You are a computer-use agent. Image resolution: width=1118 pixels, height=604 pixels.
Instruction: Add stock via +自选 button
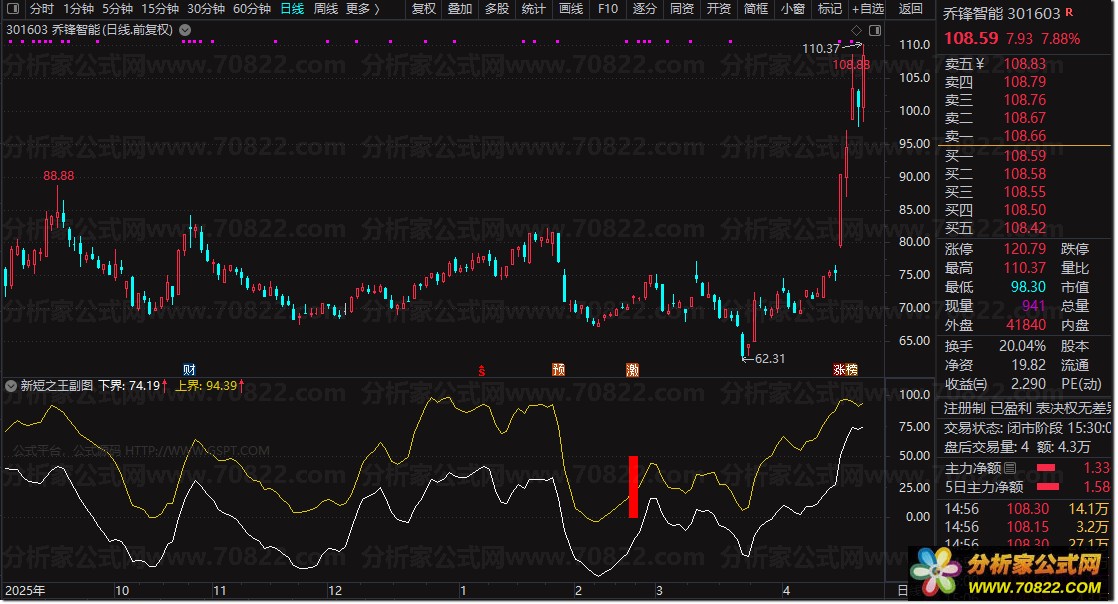tap(868, 9)
